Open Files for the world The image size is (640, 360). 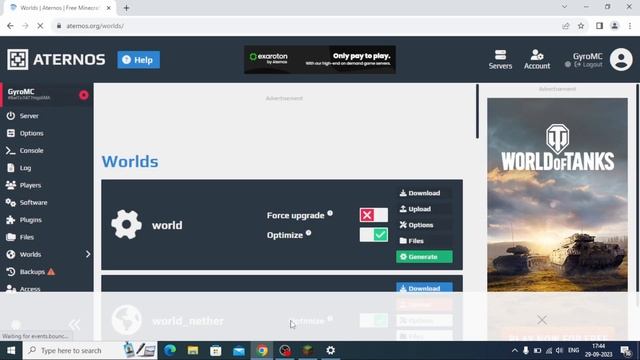point(424,241)
